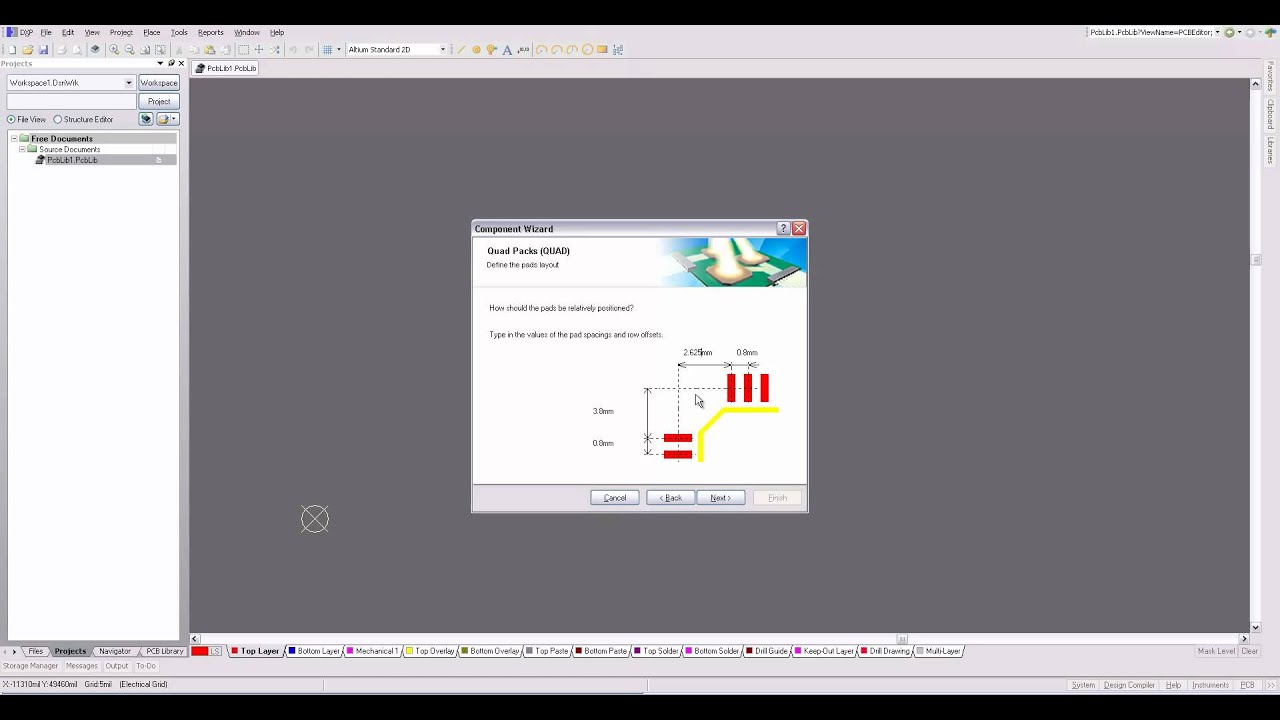Click the red current-layer color swatch
Viewport: 1280px width, 720px height.
coord(200,651)
